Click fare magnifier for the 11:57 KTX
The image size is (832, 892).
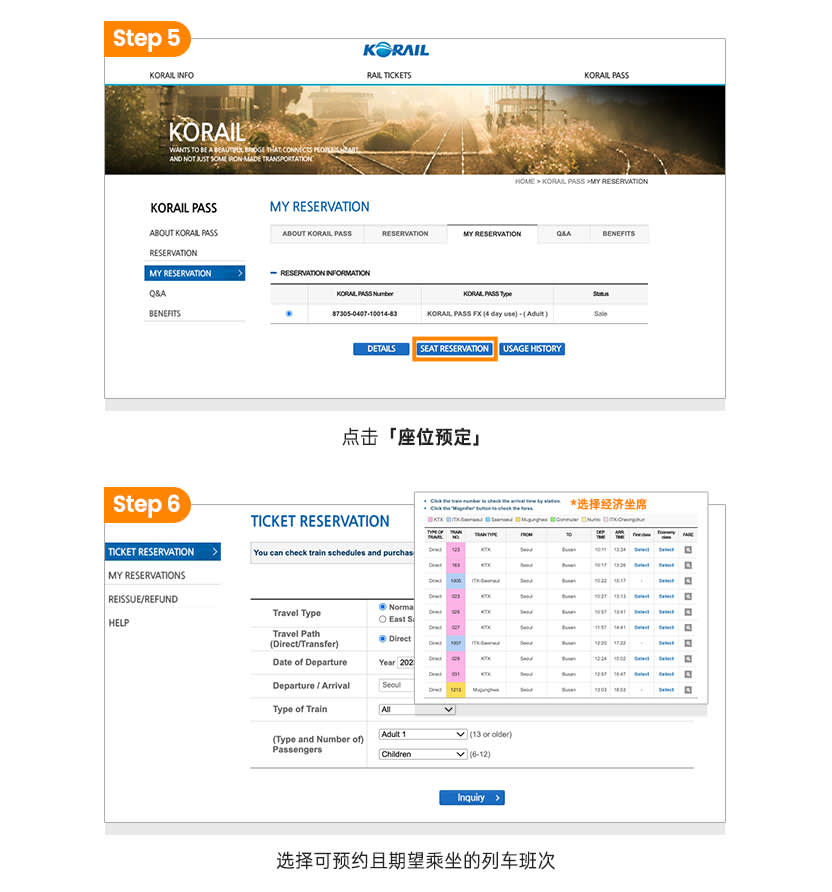(688, 627)
